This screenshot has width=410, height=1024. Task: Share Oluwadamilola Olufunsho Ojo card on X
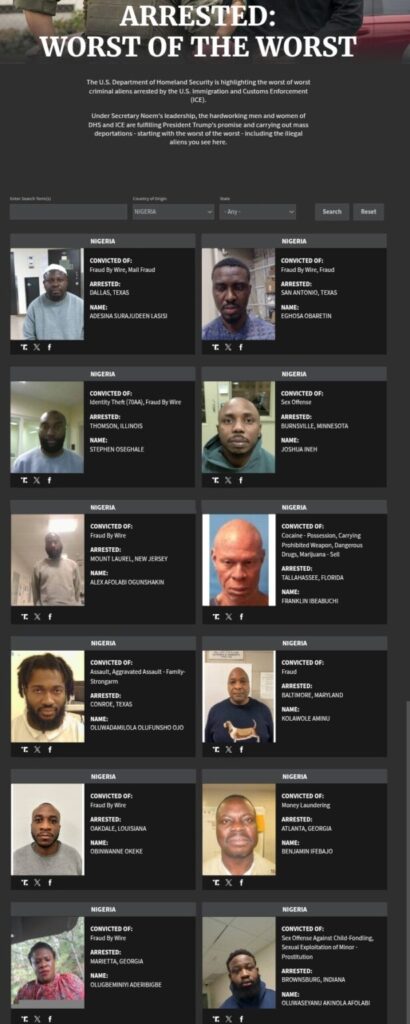tap(37, 750)
